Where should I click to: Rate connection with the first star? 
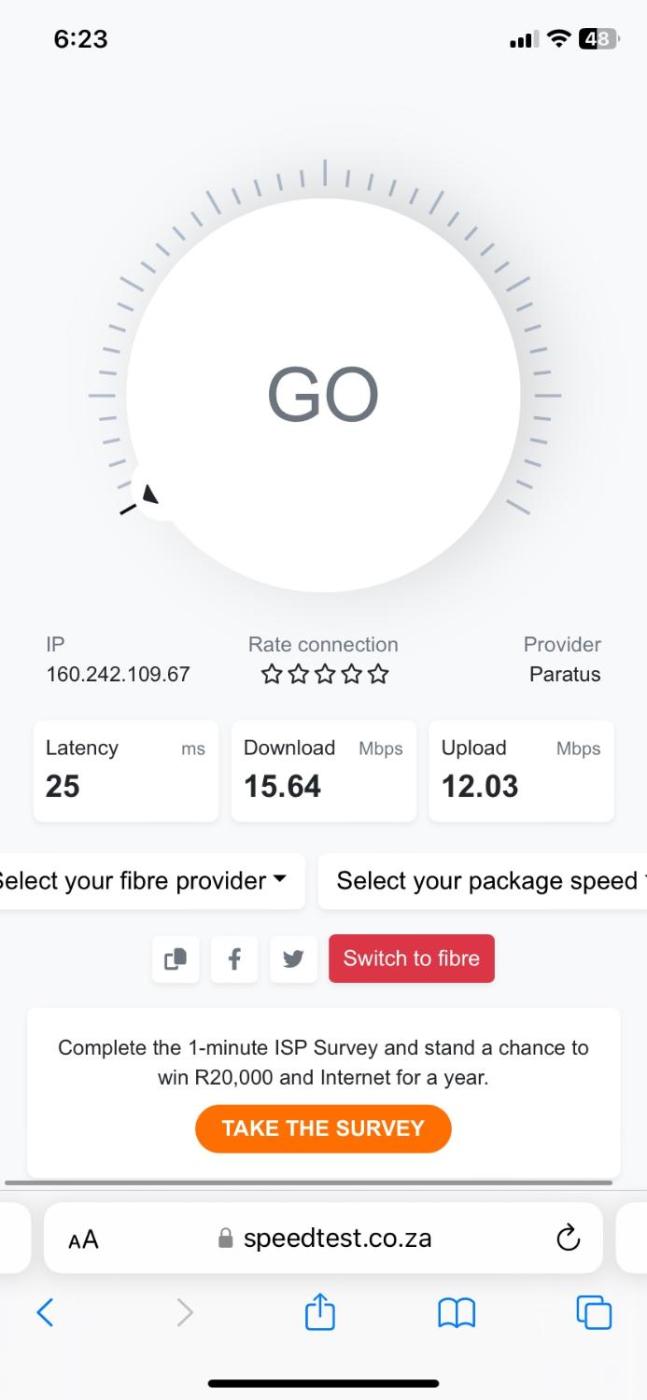(271, 675)
